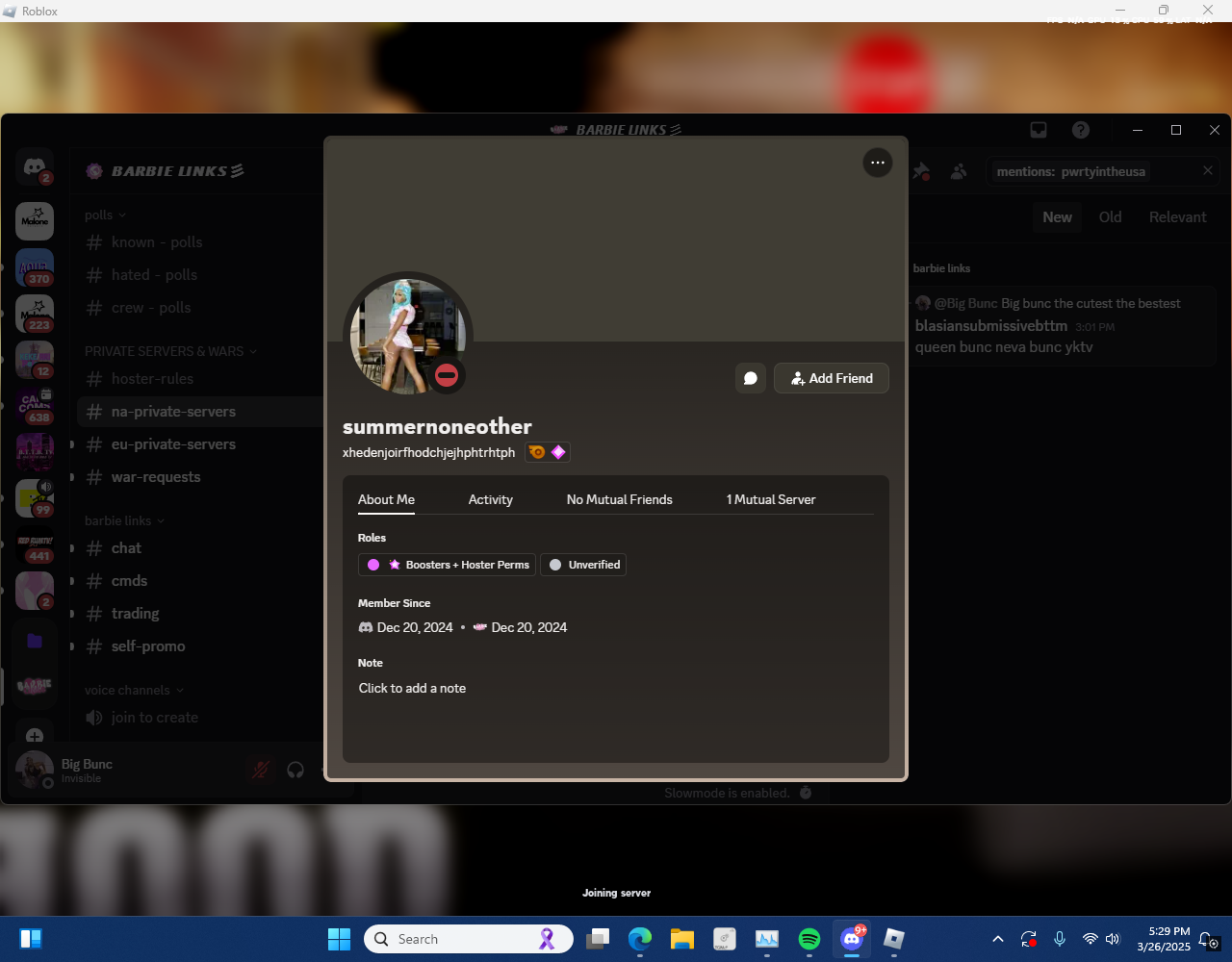Open Microsoft Edge from the taskbar
Screen dimensions: 1232x962
click(x=640, y=939)
